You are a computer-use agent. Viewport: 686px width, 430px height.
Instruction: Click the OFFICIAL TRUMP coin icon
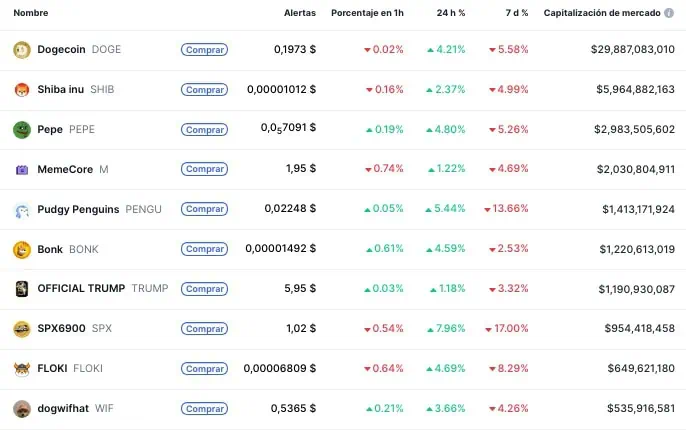(x=21, y=289)
